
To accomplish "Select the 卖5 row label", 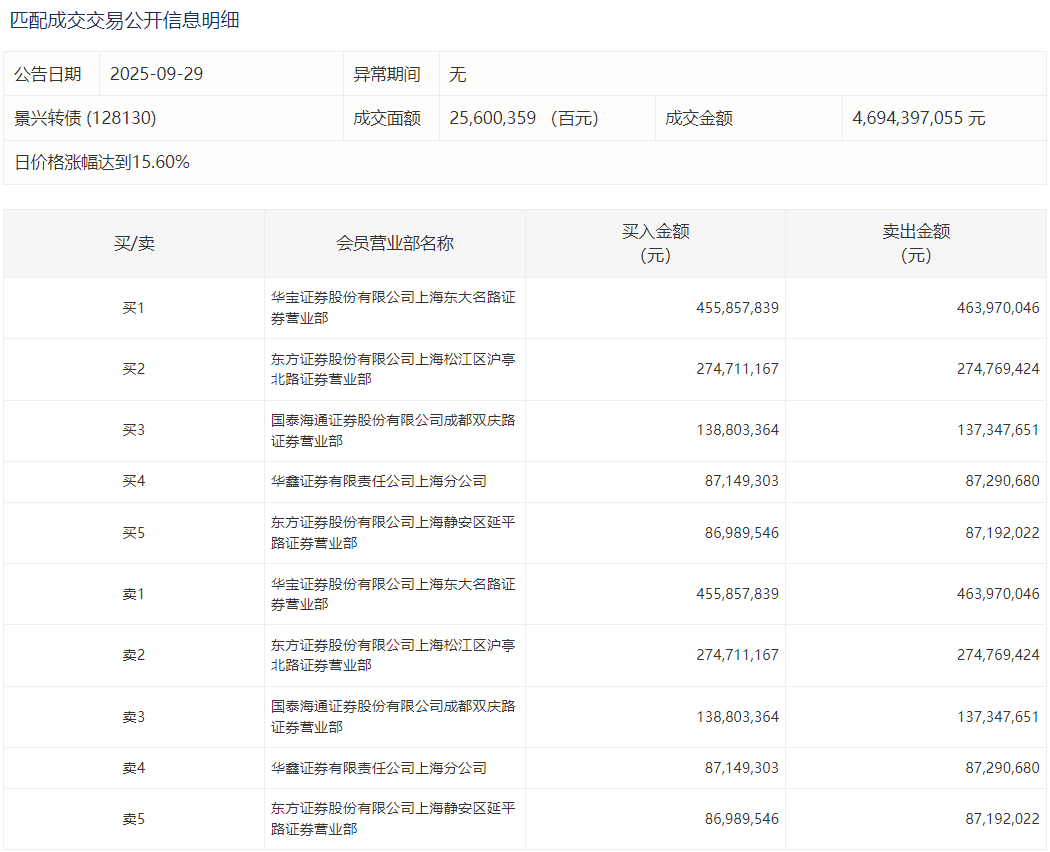I will (134, 819).
